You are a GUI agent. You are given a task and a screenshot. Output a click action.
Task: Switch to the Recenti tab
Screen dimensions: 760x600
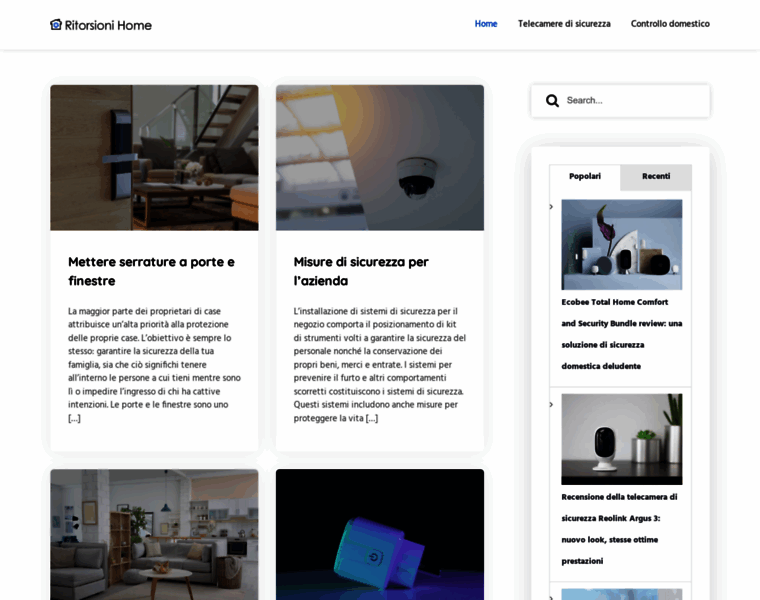(656, 177)
